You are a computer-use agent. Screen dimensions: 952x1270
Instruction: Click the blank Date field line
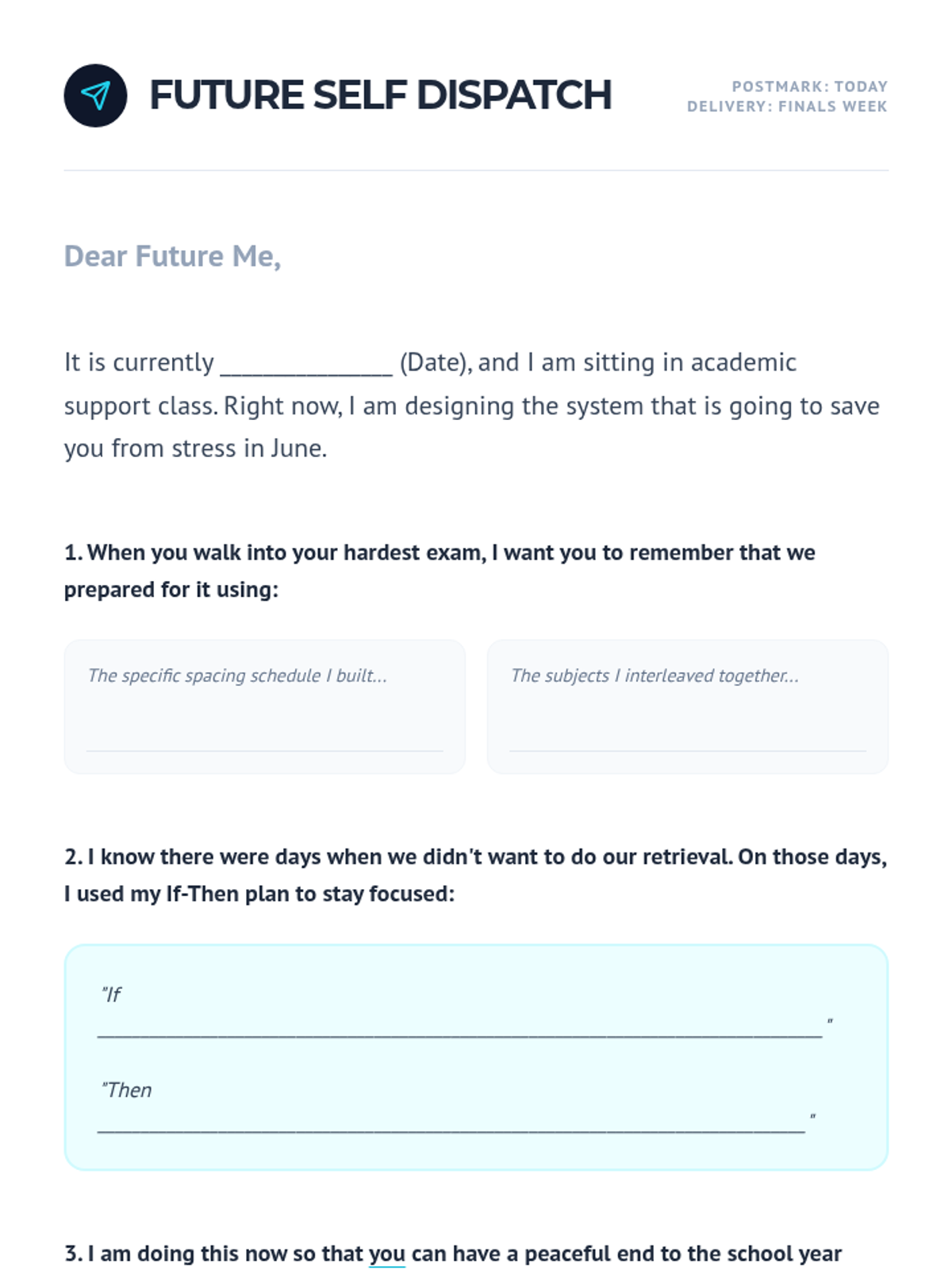[x=306, y=366]
